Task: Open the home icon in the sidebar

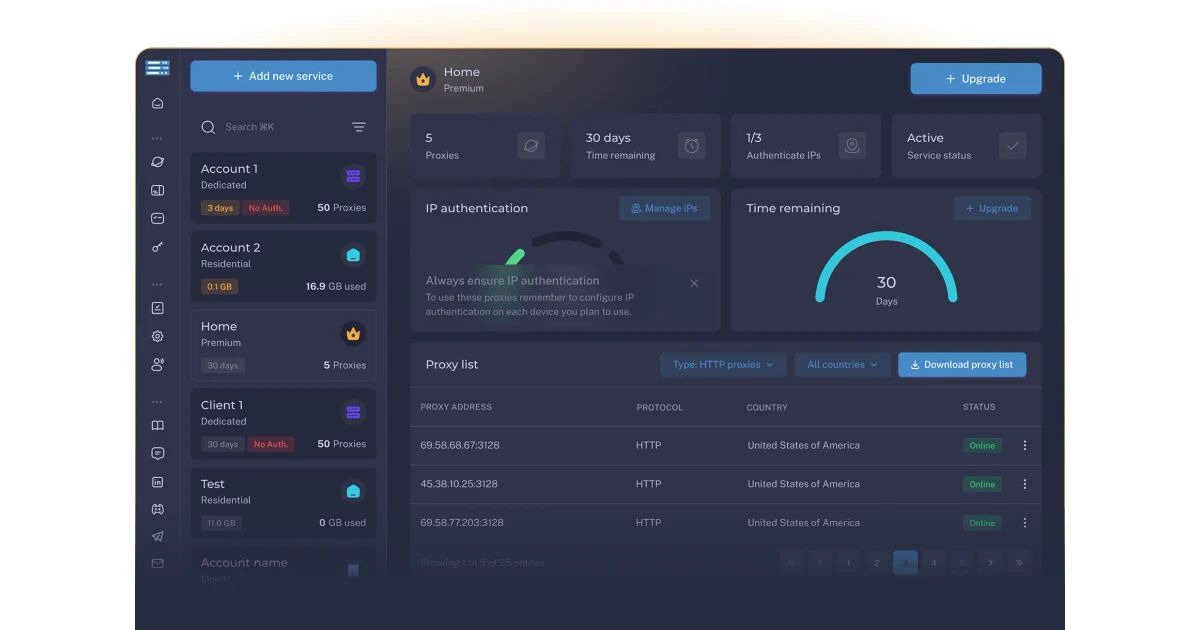Action: (157, 103)
